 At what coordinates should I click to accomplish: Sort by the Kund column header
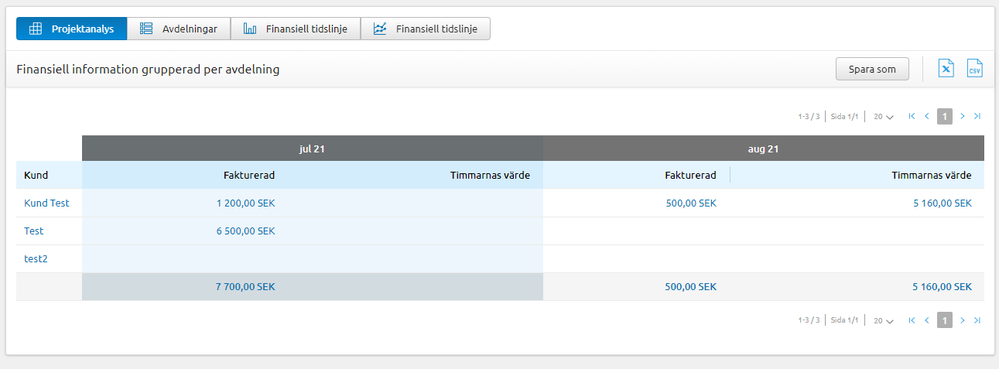36,175
